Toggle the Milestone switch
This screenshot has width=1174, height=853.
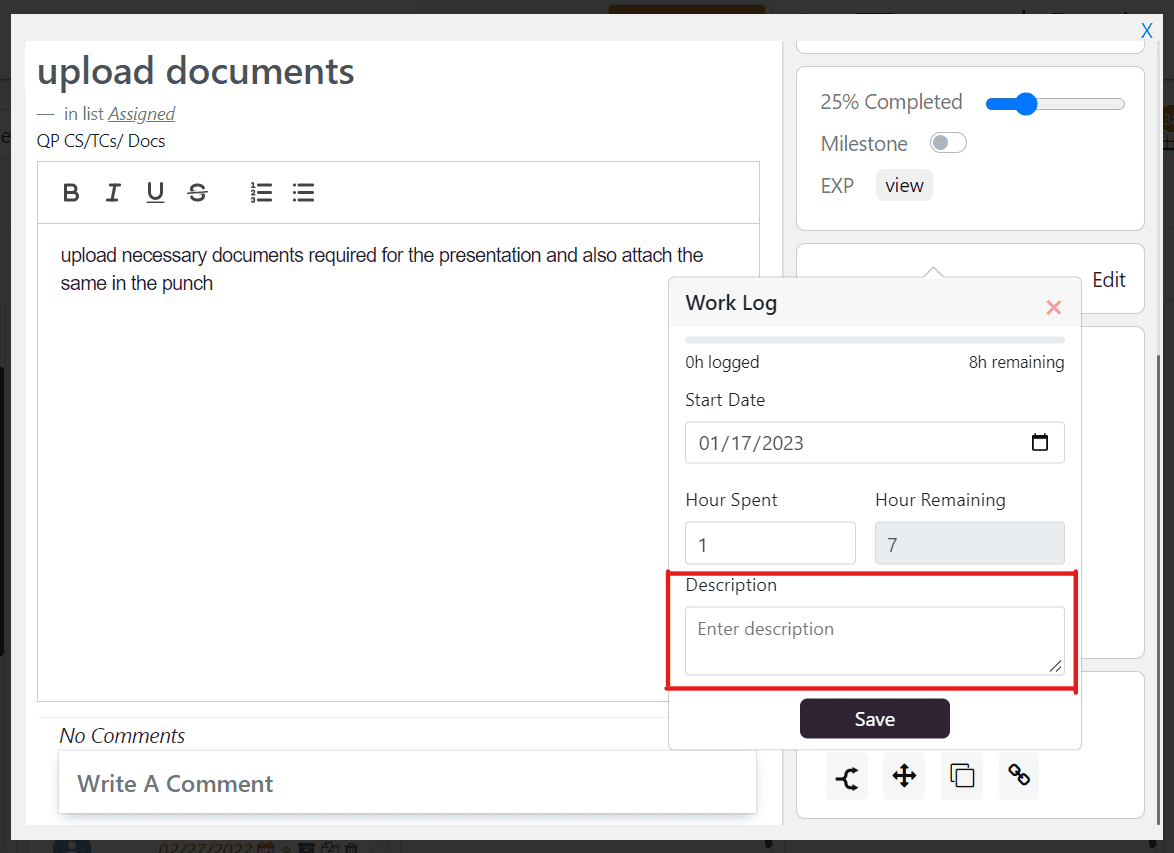(x=947, y=142)
